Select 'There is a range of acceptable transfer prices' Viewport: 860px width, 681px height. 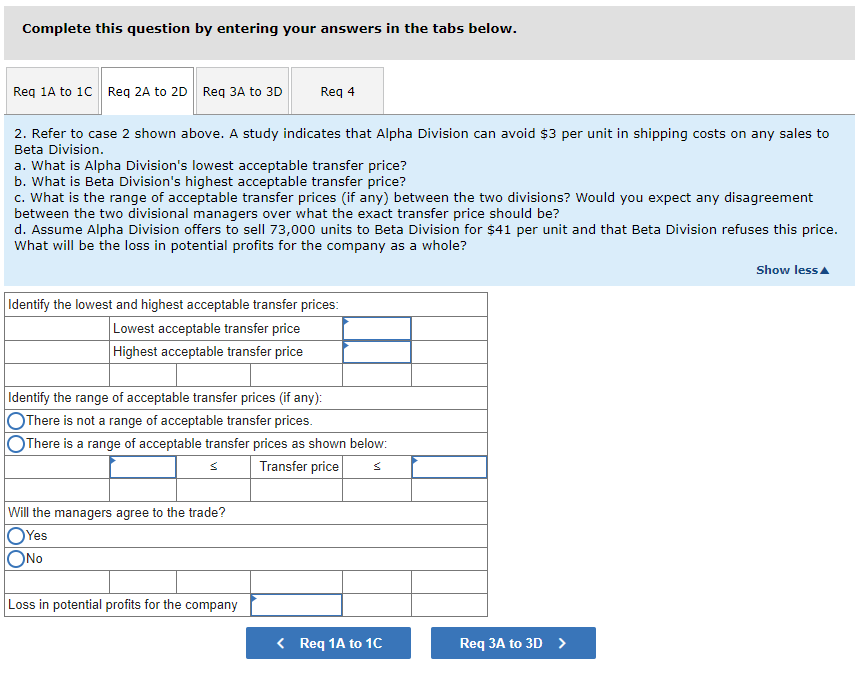16,443
